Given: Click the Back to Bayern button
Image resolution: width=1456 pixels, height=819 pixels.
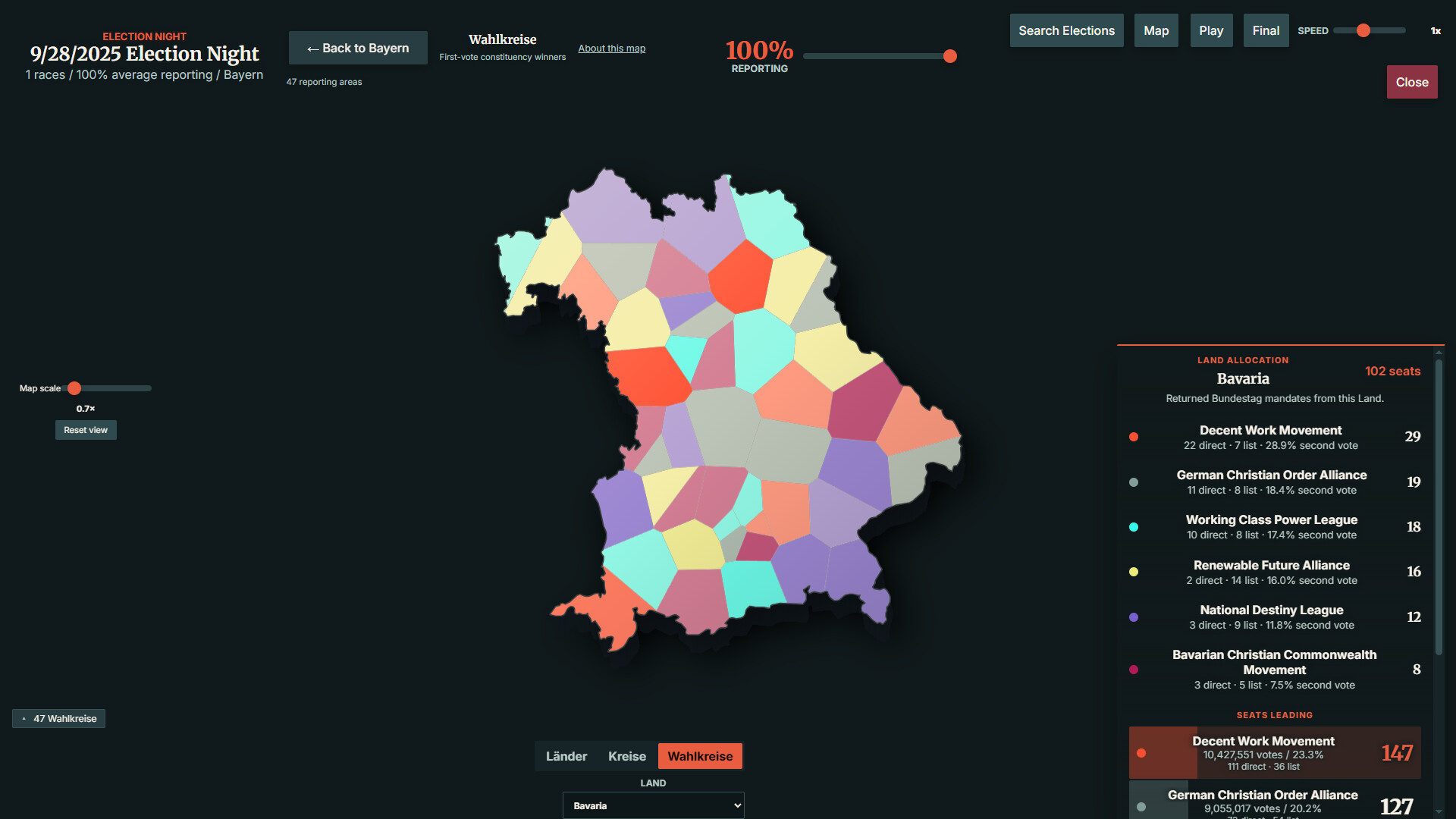Looking at the screenshot, I should (x=358, y=48).
